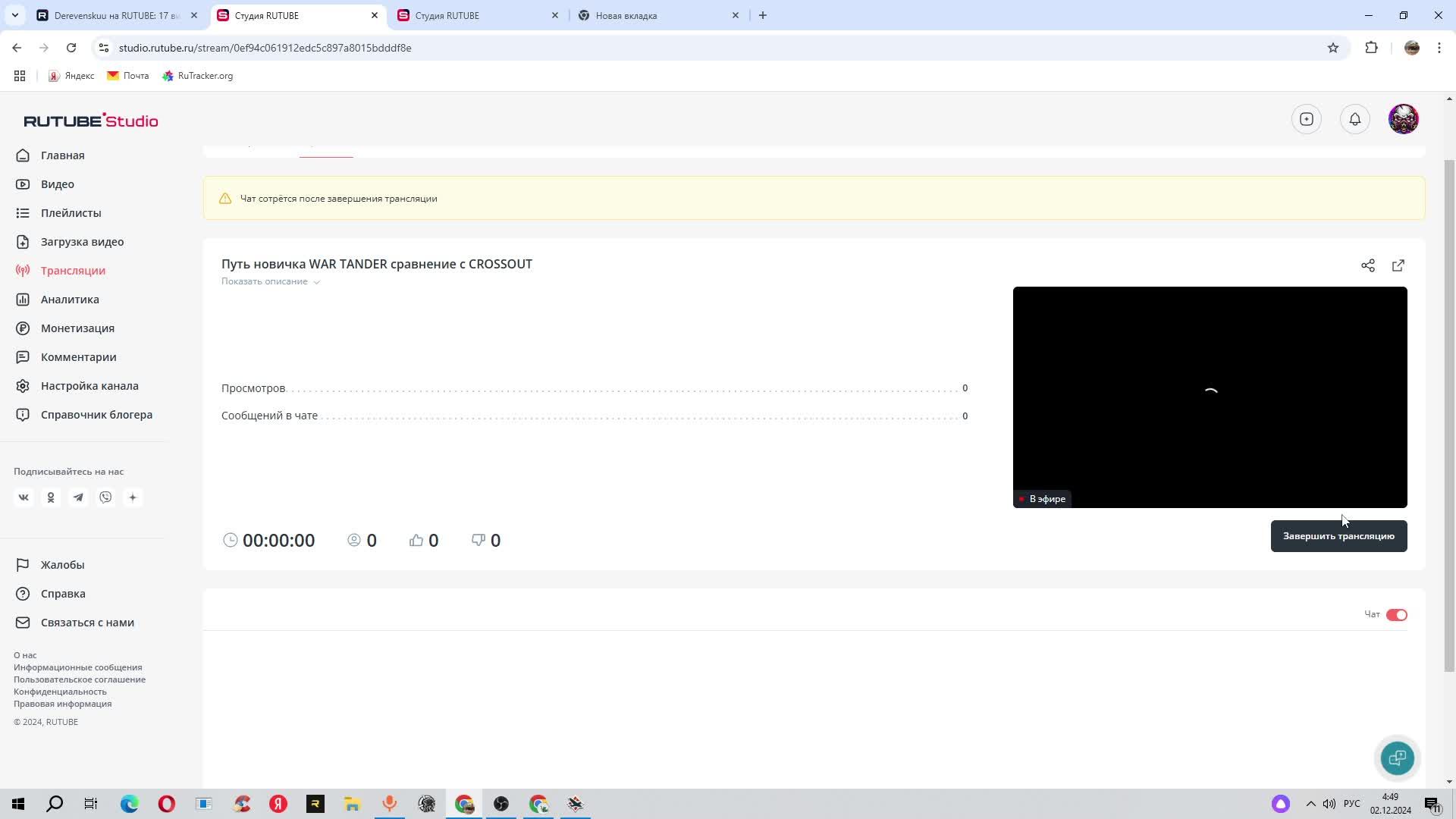
Task: Open Настройка канала section
Action: click(x=89, y=386)
